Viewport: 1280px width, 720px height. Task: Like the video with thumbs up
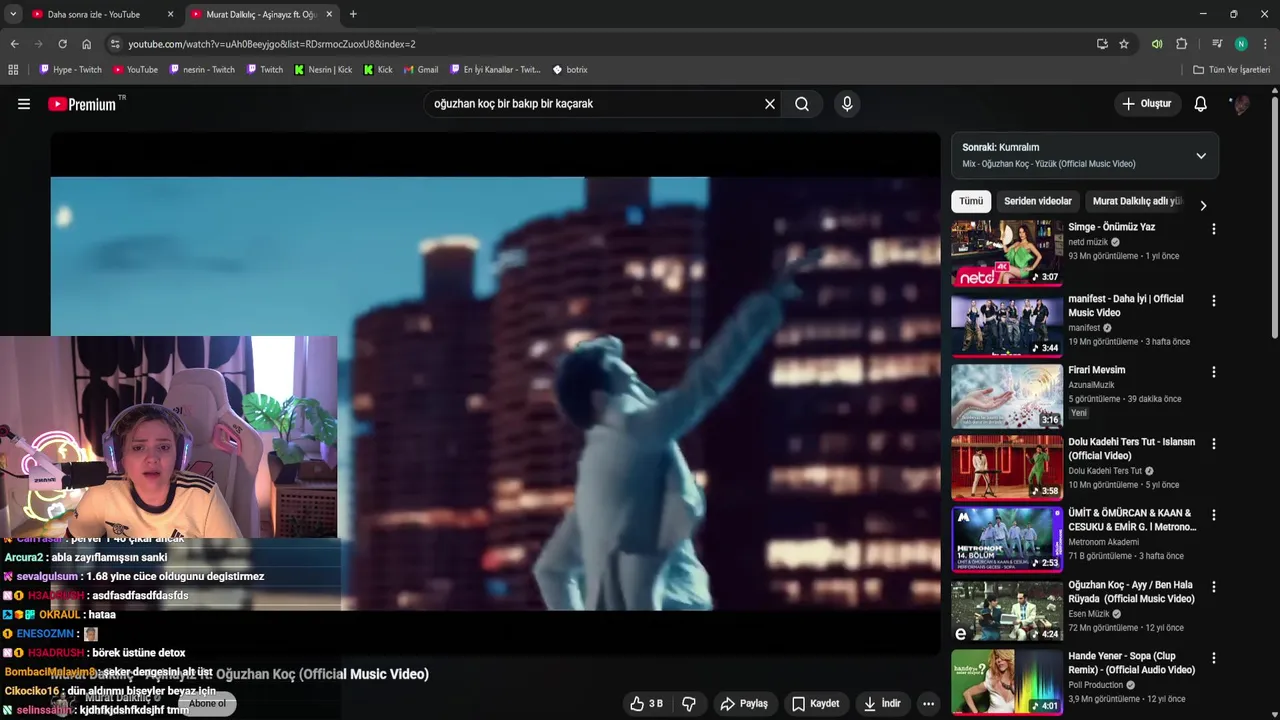646,704
